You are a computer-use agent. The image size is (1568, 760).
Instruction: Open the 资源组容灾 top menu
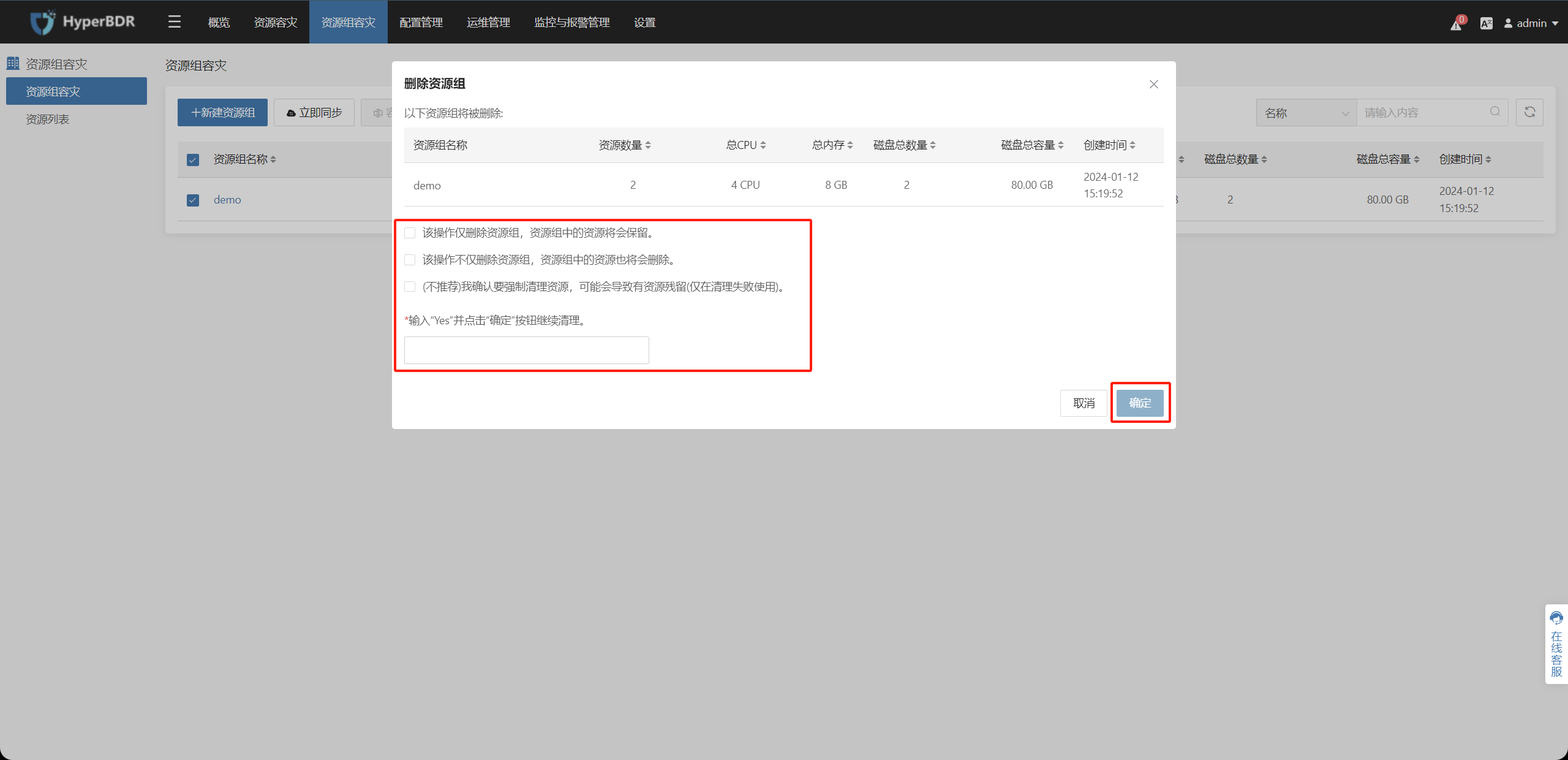pyautogui.click(x=349, y=23)
